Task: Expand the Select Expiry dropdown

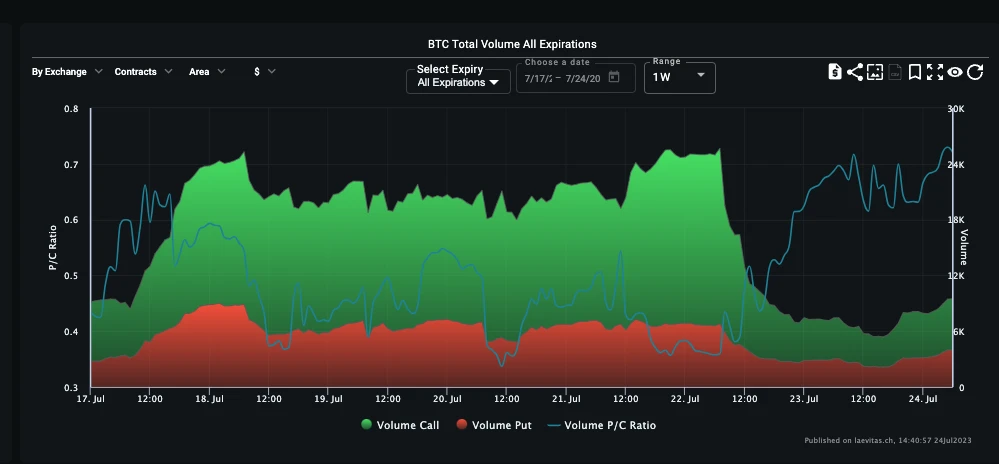Action: pyautogui.click(x=457, y=76)
